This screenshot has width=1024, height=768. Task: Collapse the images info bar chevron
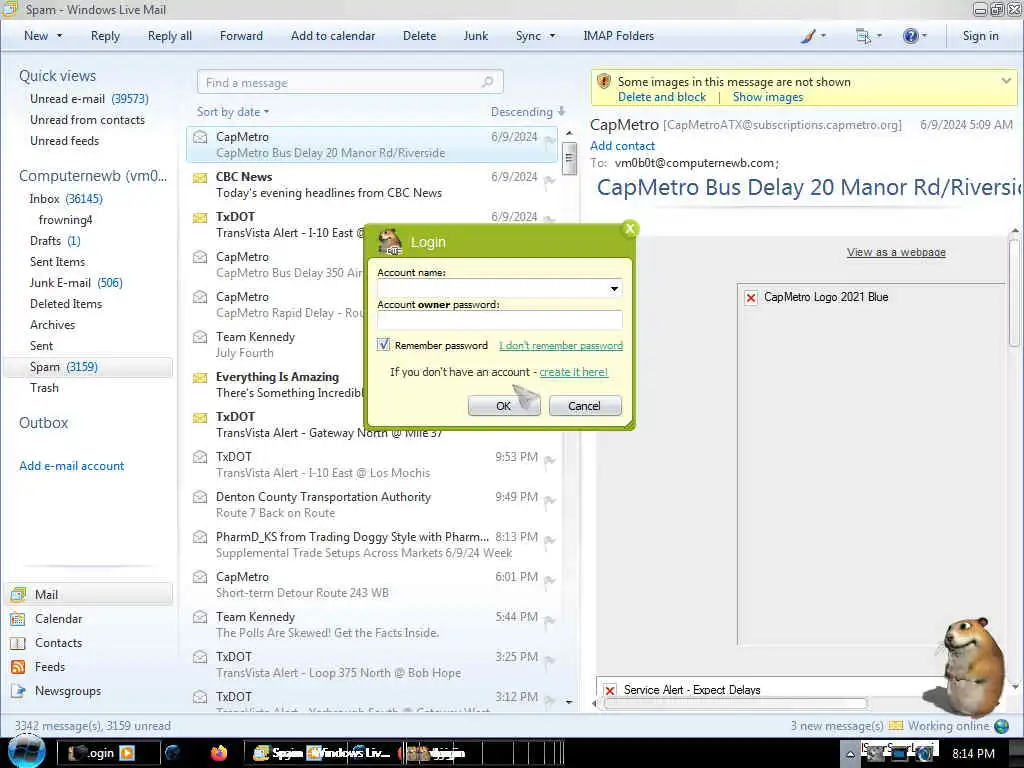point(1006,81)
